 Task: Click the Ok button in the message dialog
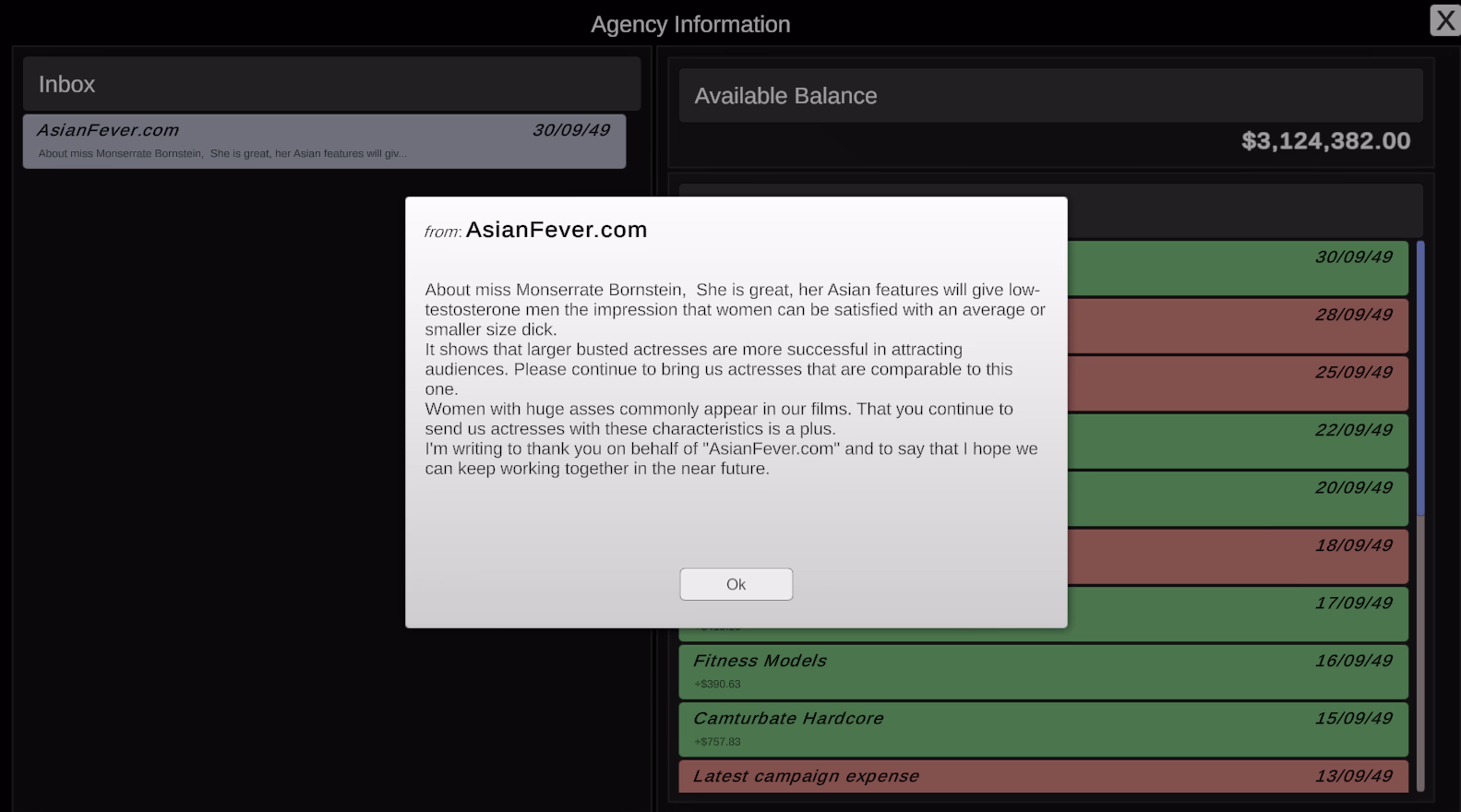[736, 584]
